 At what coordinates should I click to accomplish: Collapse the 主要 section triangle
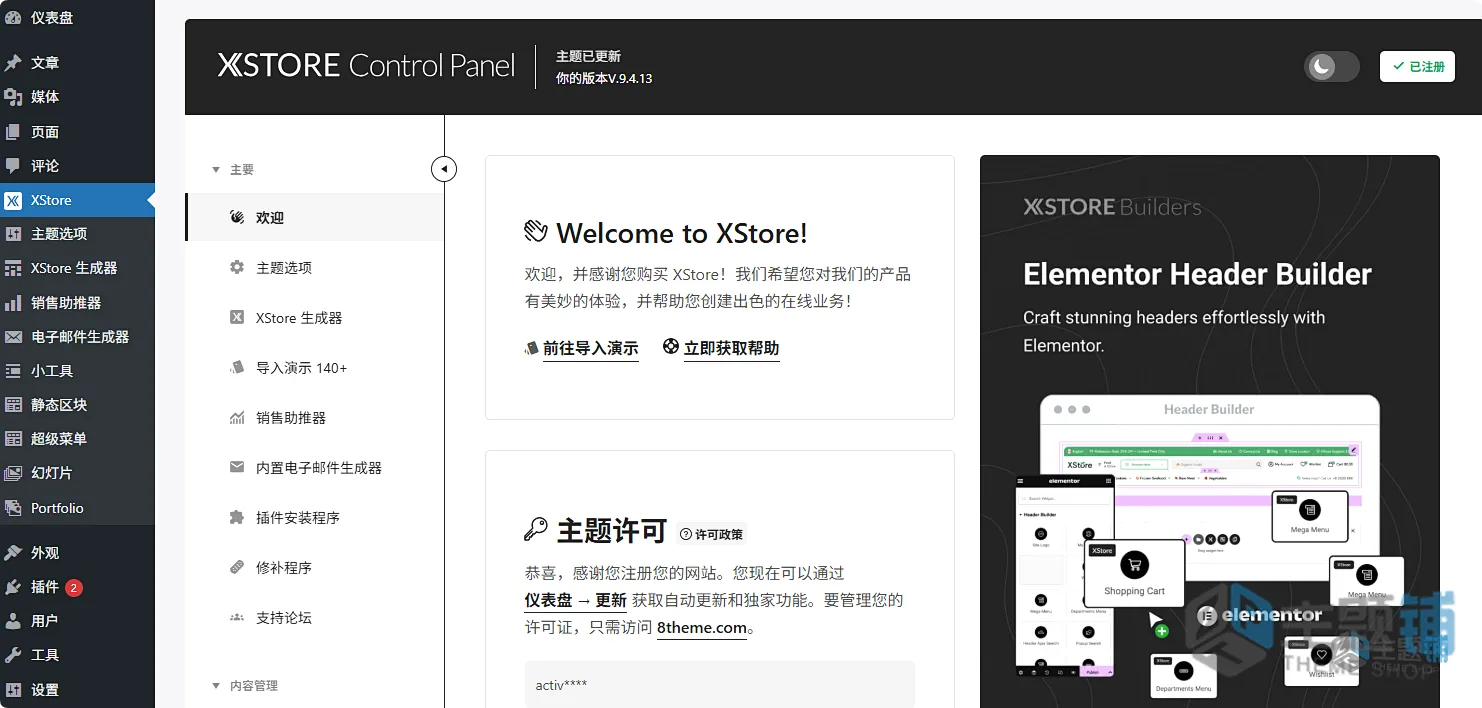216,170
